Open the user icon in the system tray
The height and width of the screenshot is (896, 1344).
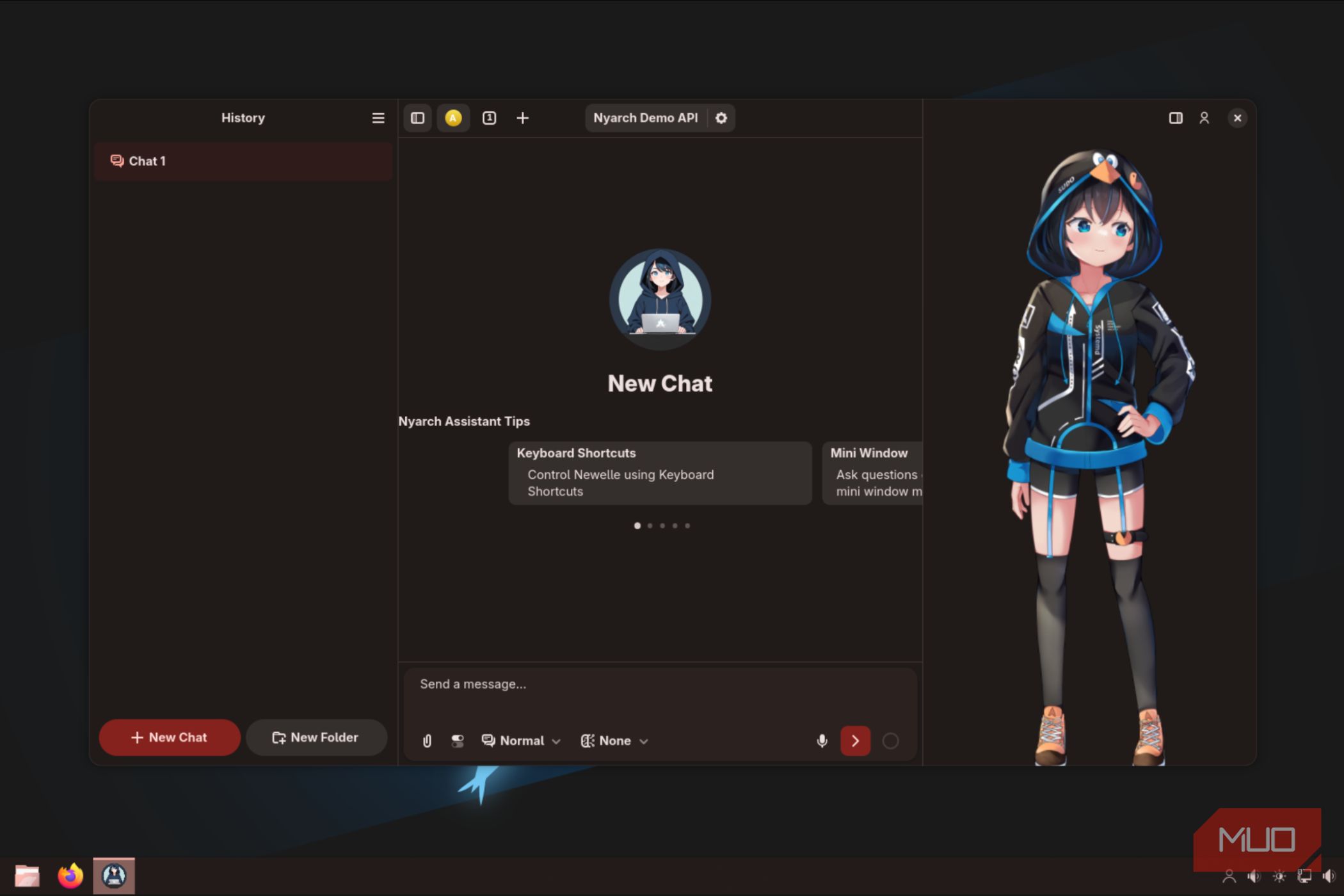pos(1229,877)
